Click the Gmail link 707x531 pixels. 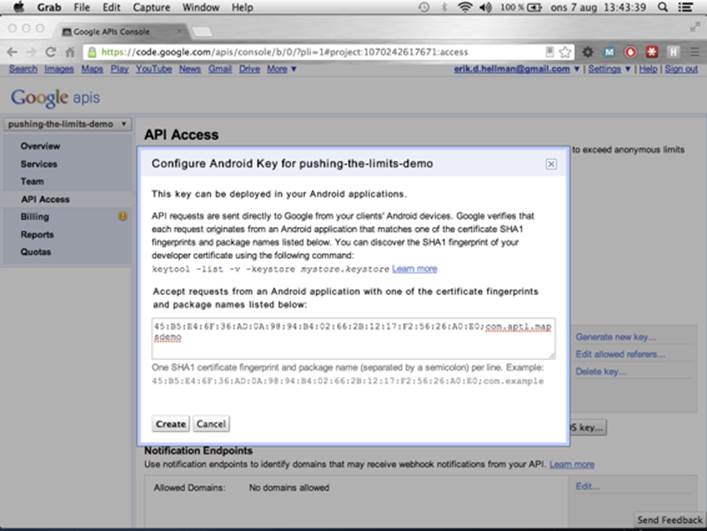click(x=220, y=69)
